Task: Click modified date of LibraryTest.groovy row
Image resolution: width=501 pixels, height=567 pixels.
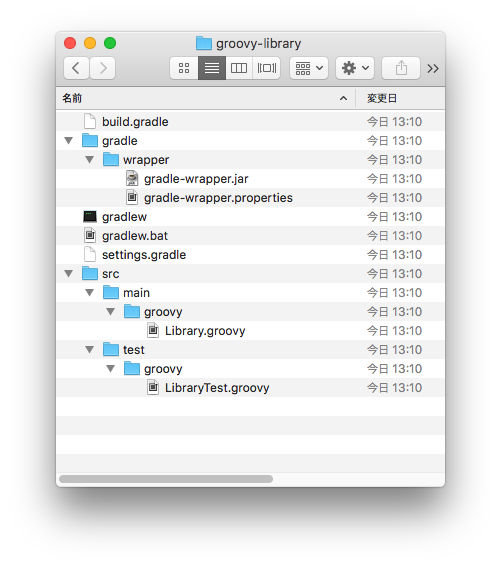Action: point(394,388)
